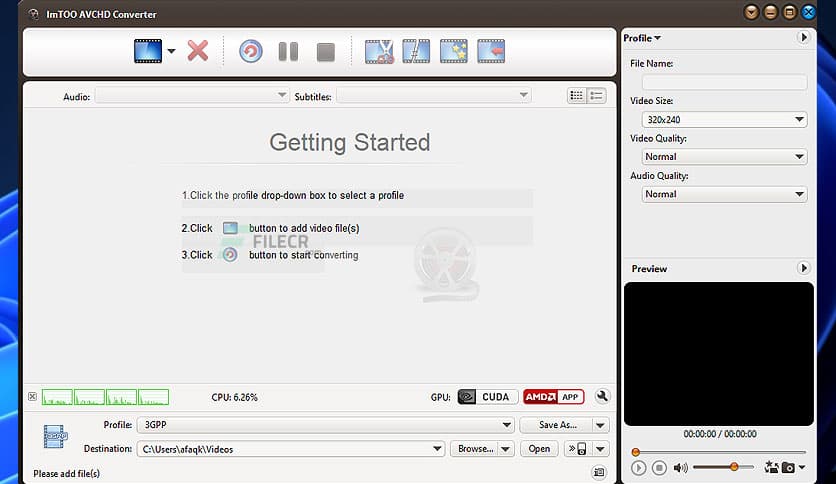Click the Save As... button
The height and width of the screenshot is (484, 836).
click(x=556, y=425)
